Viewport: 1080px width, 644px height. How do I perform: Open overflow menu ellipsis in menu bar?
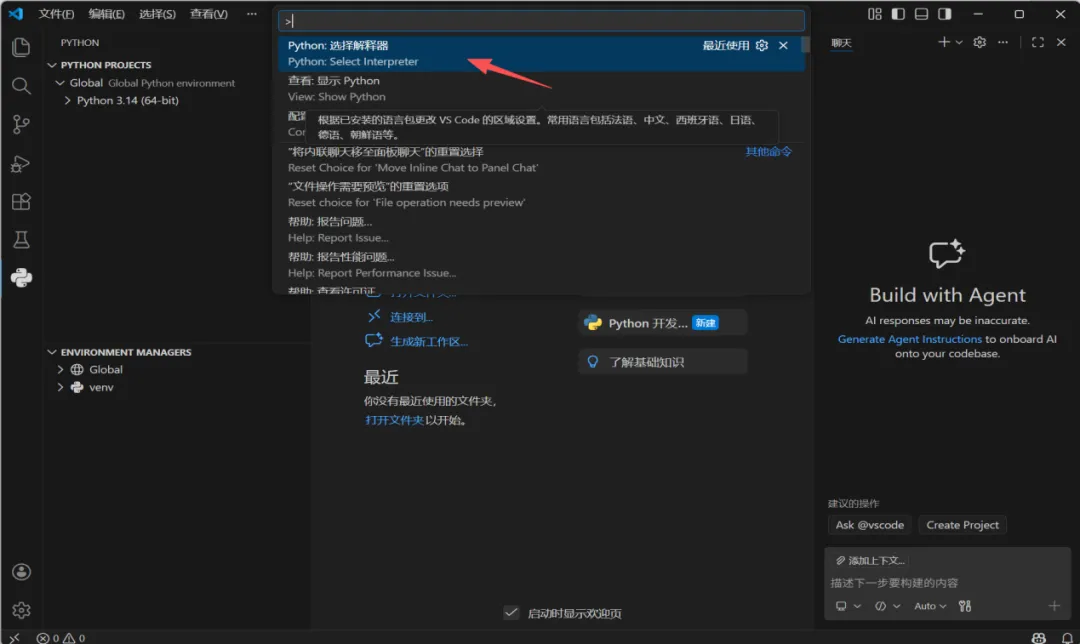252,14
